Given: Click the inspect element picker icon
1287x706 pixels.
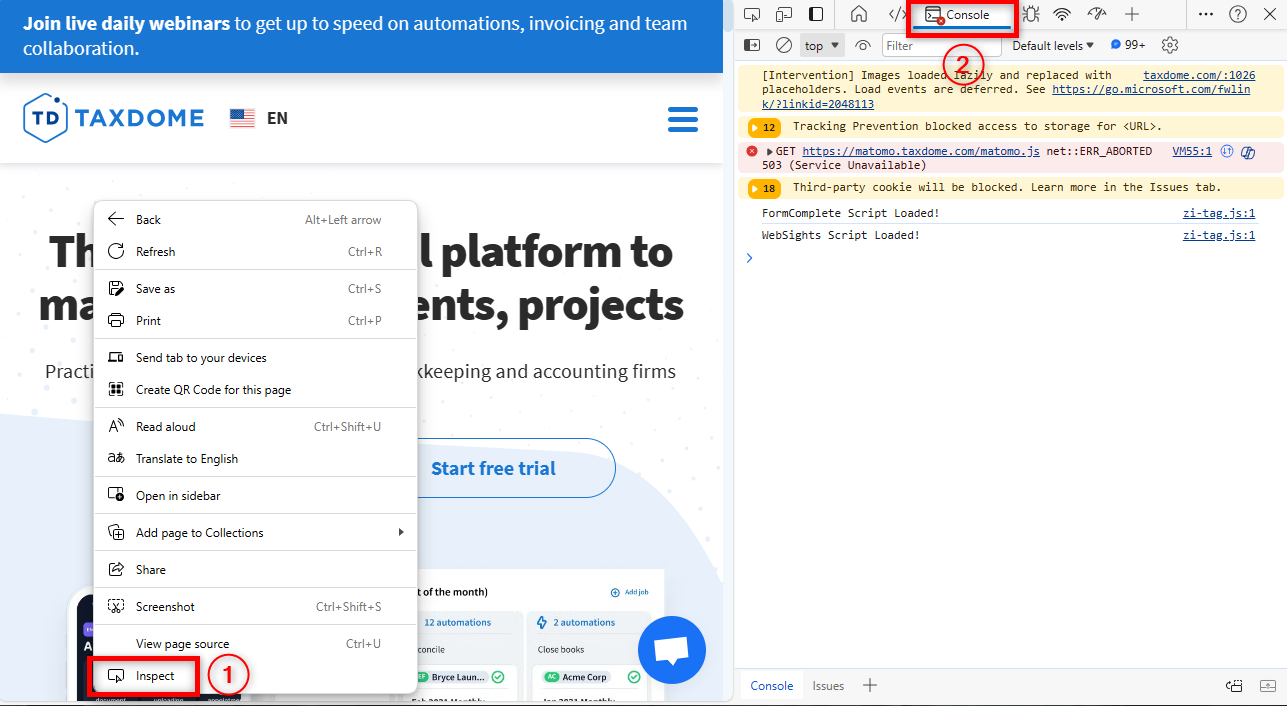Looking at the screenshot, I should pos(752,14).
